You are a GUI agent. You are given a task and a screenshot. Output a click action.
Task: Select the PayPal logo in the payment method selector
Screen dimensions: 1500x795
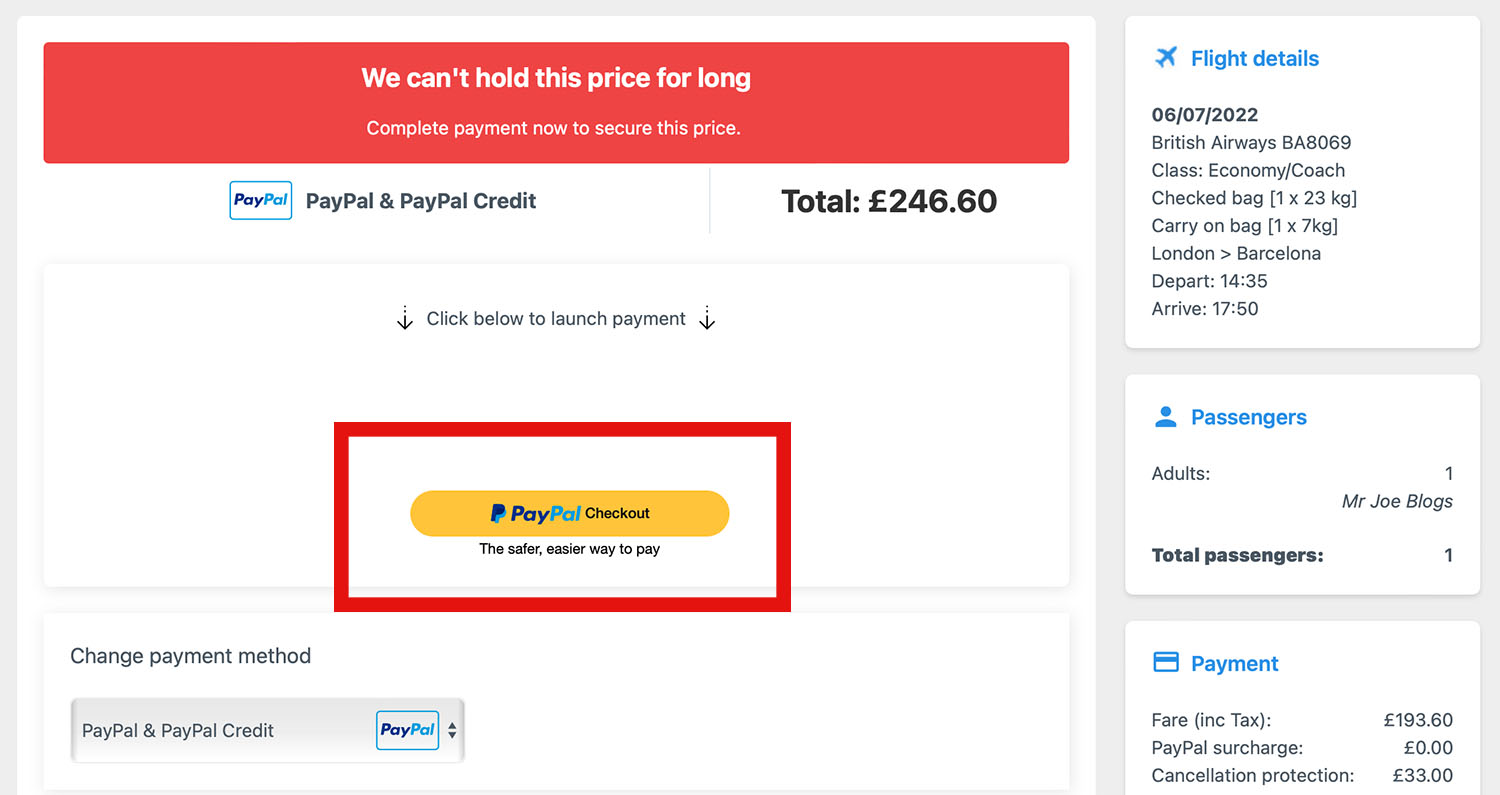coord(407,730)
